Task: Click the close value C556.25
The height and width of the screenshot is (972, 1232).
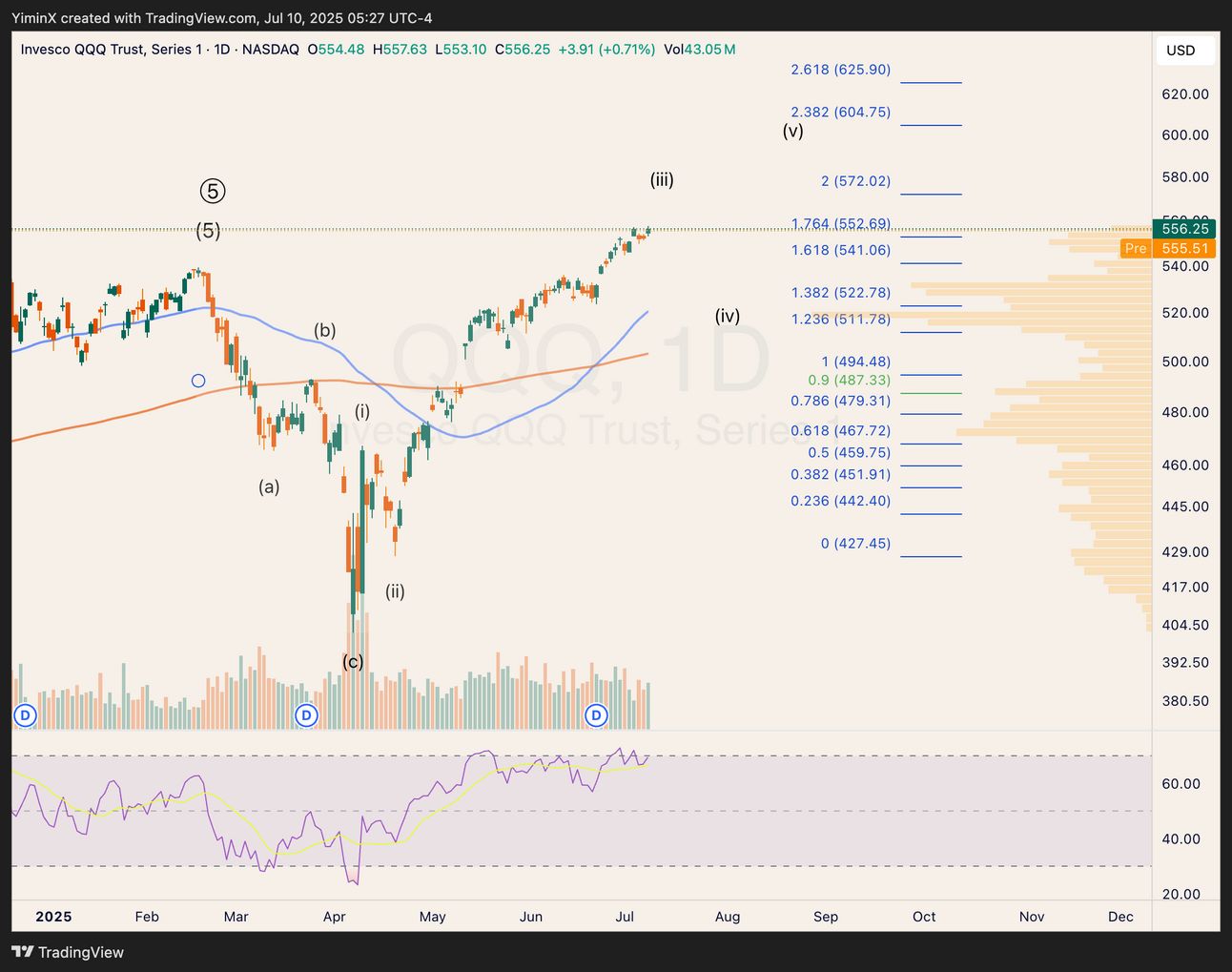Action: (523, 50)
